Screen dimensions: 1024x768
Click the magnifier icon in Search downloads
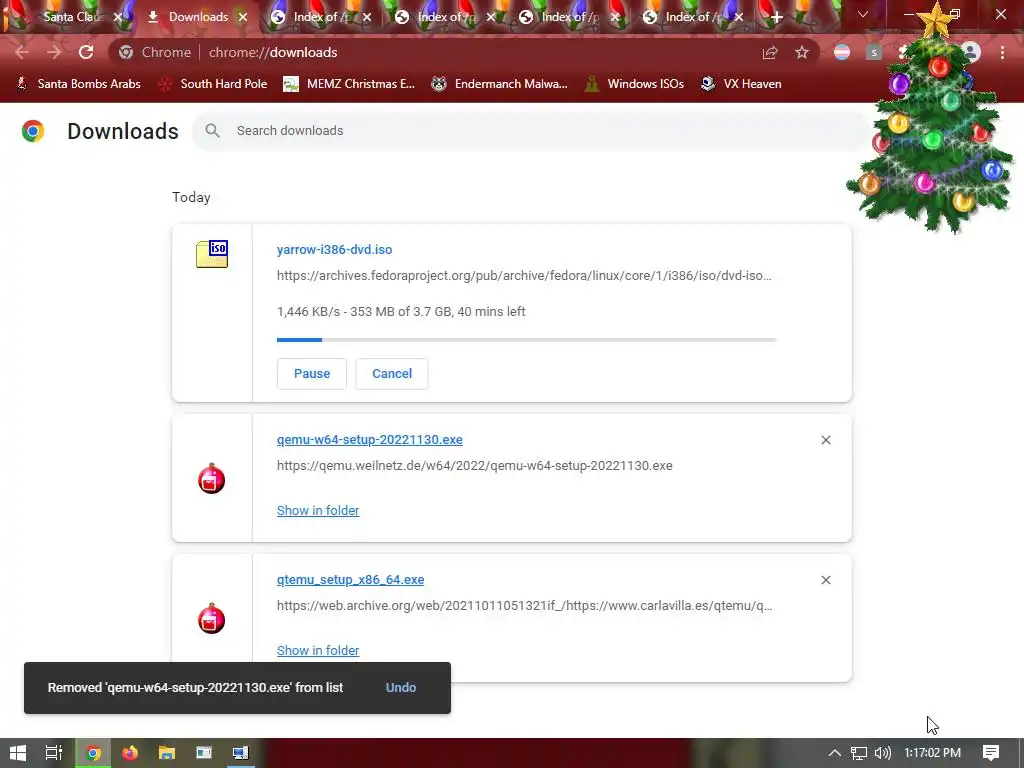click(212, 131)
